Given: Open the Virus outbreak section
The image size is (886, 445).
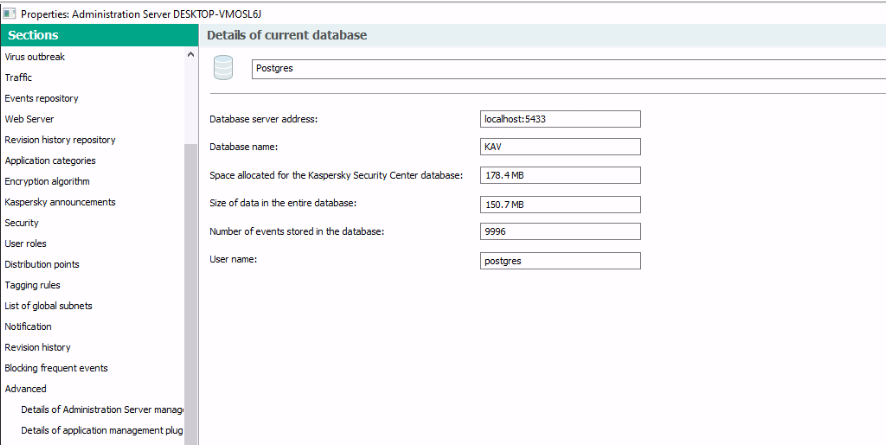Looking at the screenshot, I should point(35,57).
